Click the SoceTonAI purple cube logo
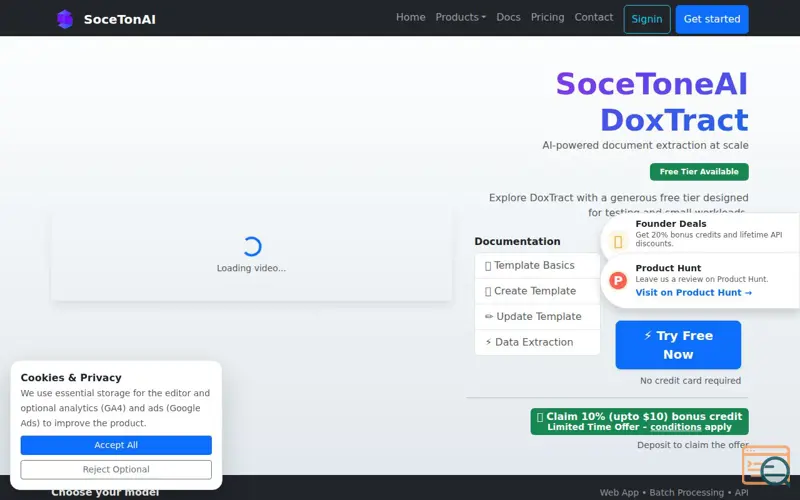 (65, 19)
